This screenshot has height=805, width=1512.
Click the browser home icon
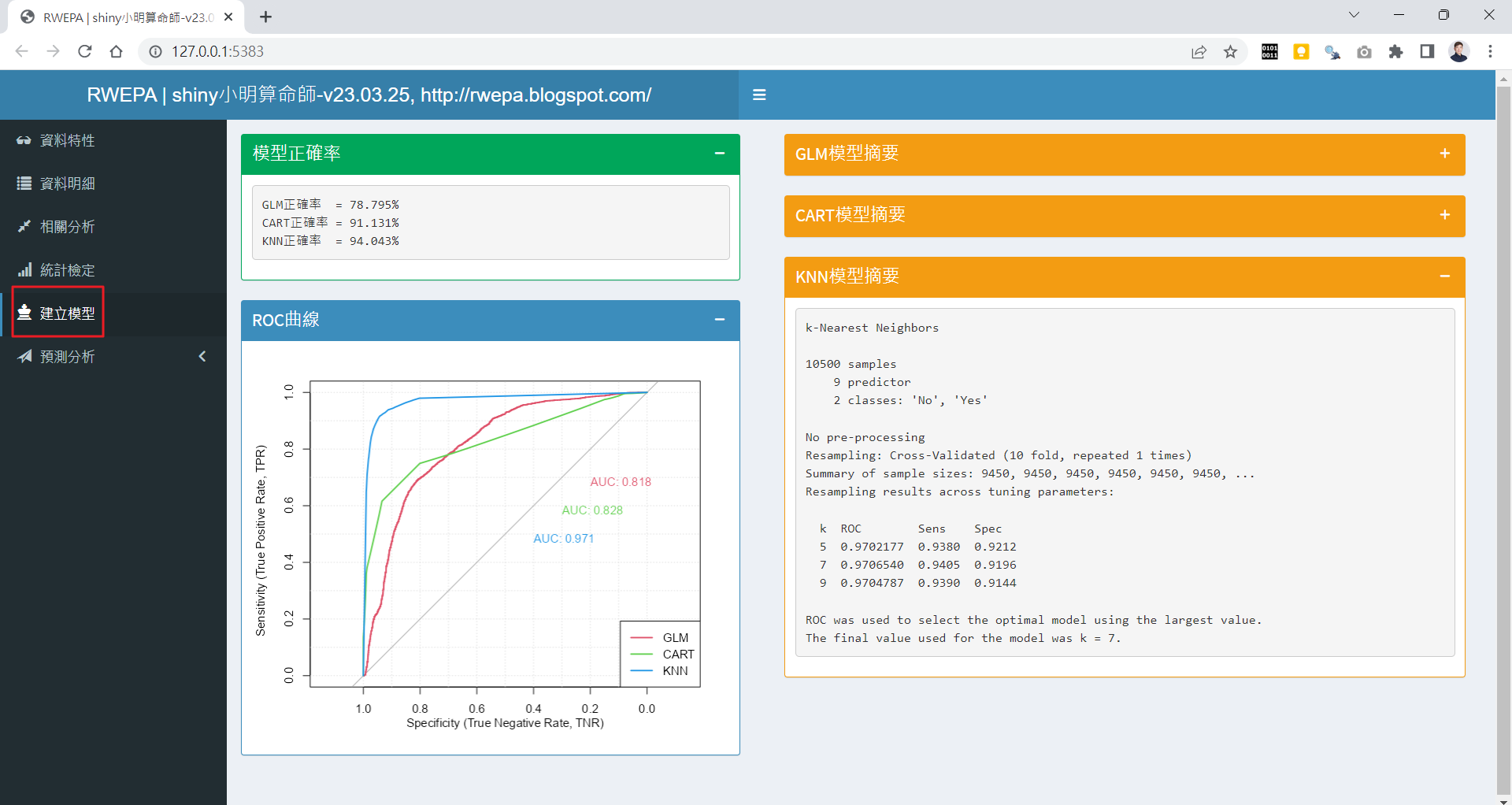[117, 51]
